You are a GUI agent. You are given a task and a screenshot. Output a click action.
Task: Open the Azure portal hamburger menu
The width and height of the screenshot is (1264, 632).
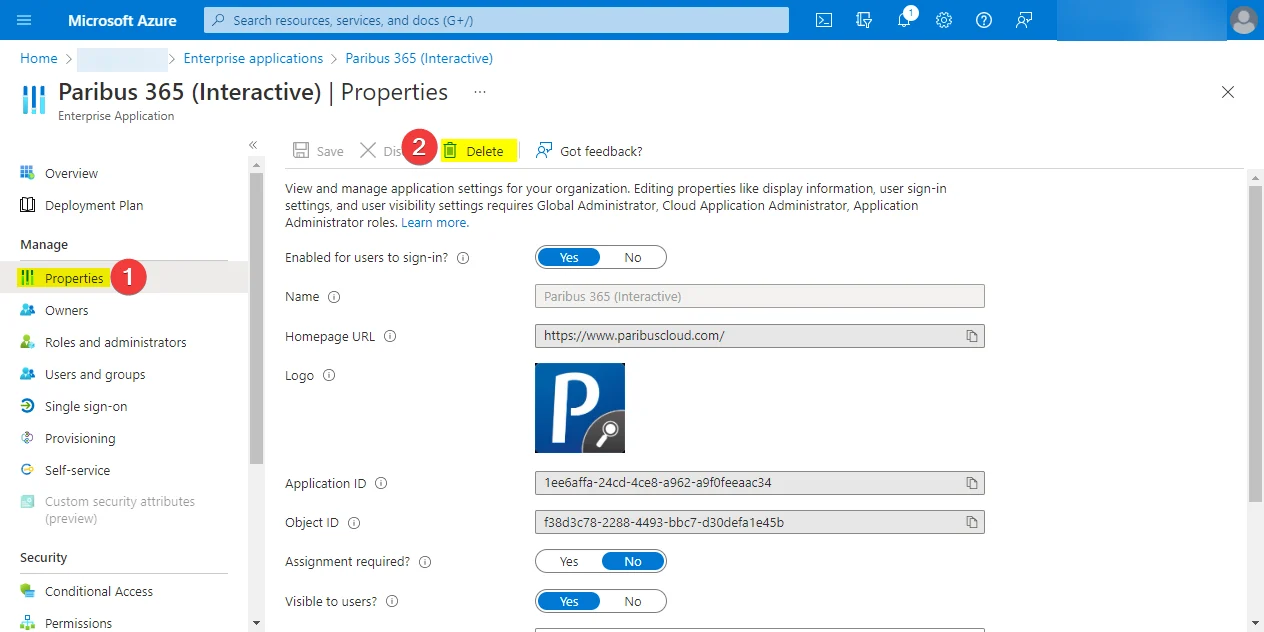[x=25, y=20]
